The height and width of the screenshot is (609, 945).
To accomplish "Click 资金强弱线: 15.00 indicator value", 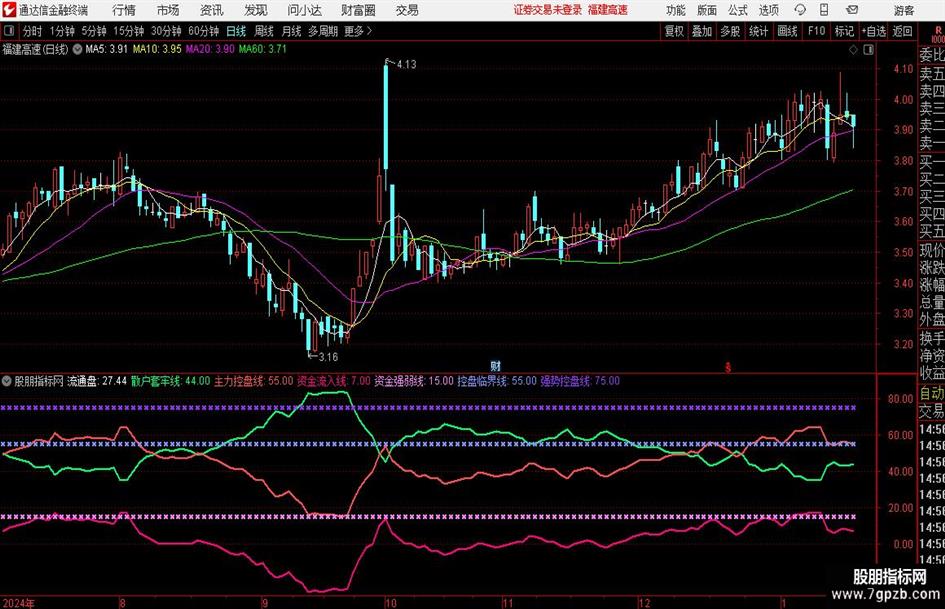I will [414, 381].
